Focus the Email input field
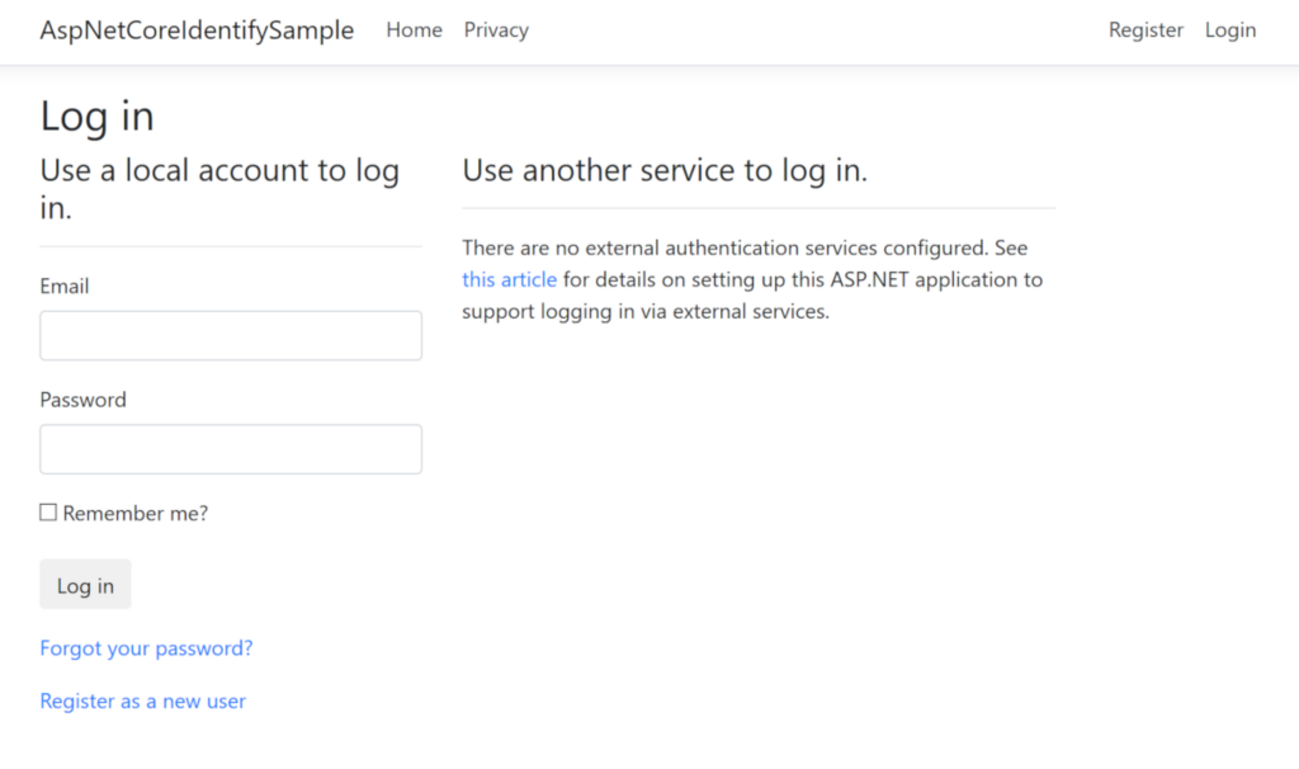Image resolution: width=1299 pixels, height=769 pixels. [x=231, y=336]
